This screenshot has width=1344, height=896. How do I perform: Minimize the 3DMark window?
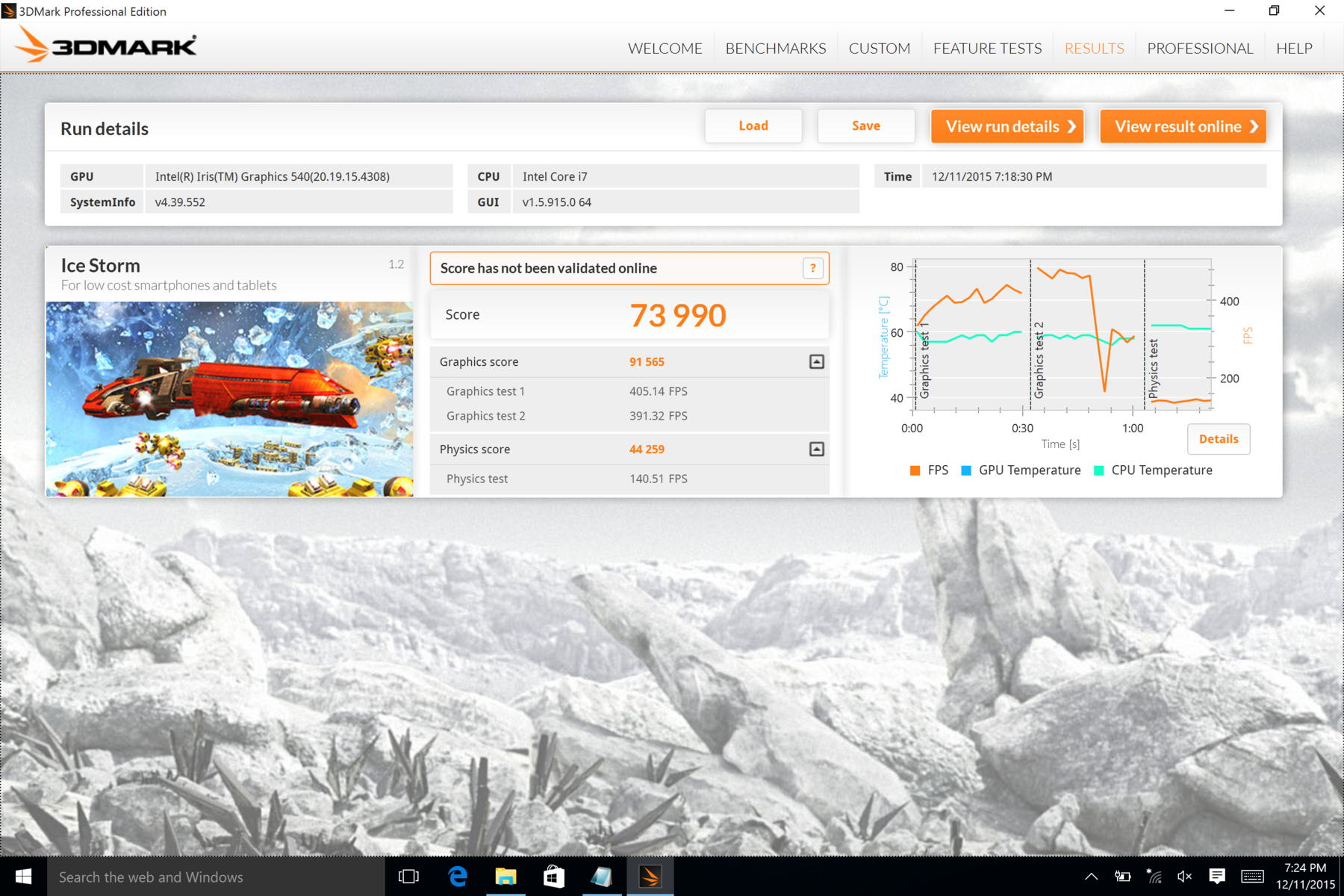pos(1229,10)
